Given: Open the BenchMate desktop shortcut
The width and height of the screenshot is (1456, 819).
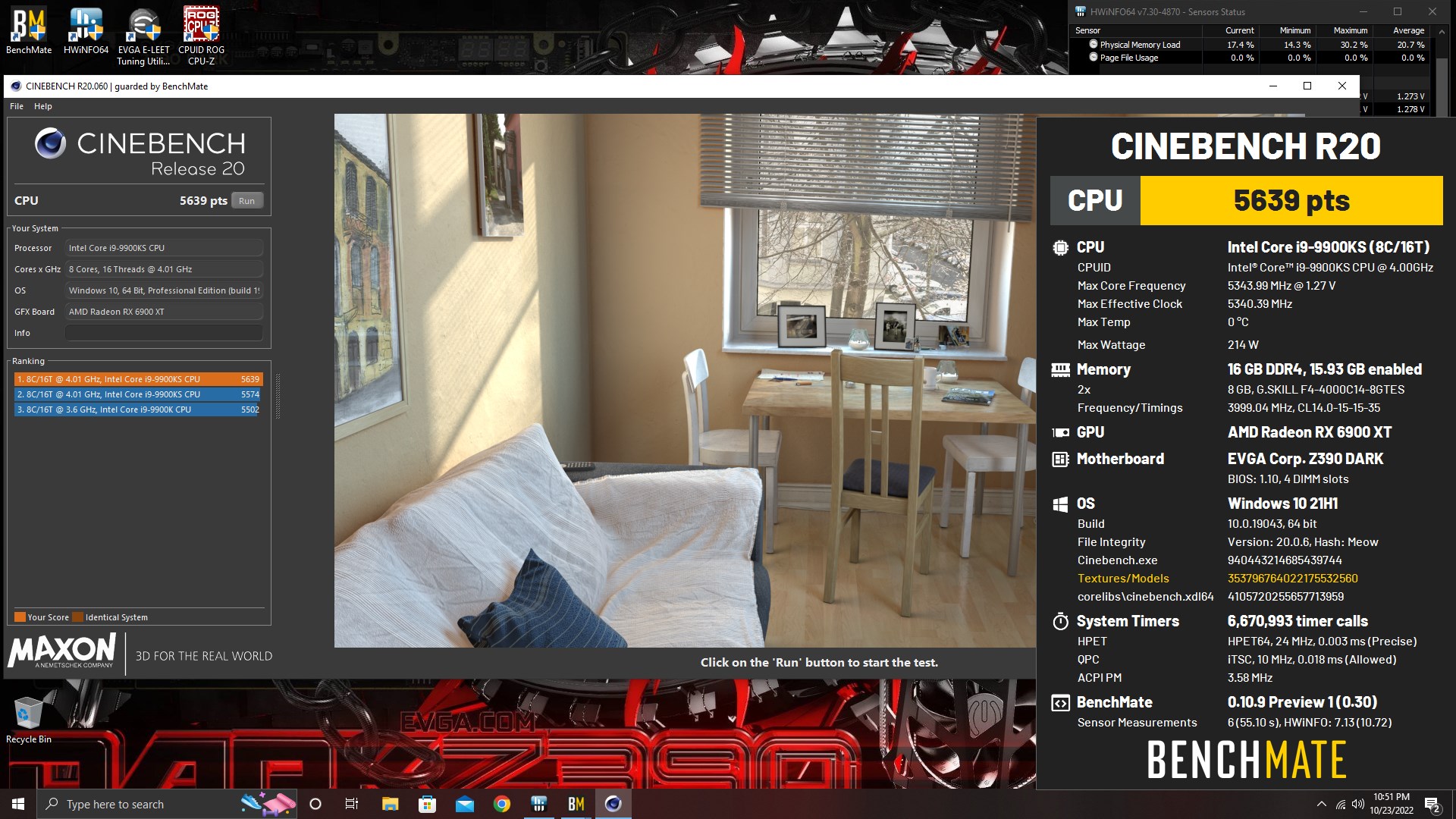Looking at the screenshot, I should pyautogui.click(x=29, y=32).
